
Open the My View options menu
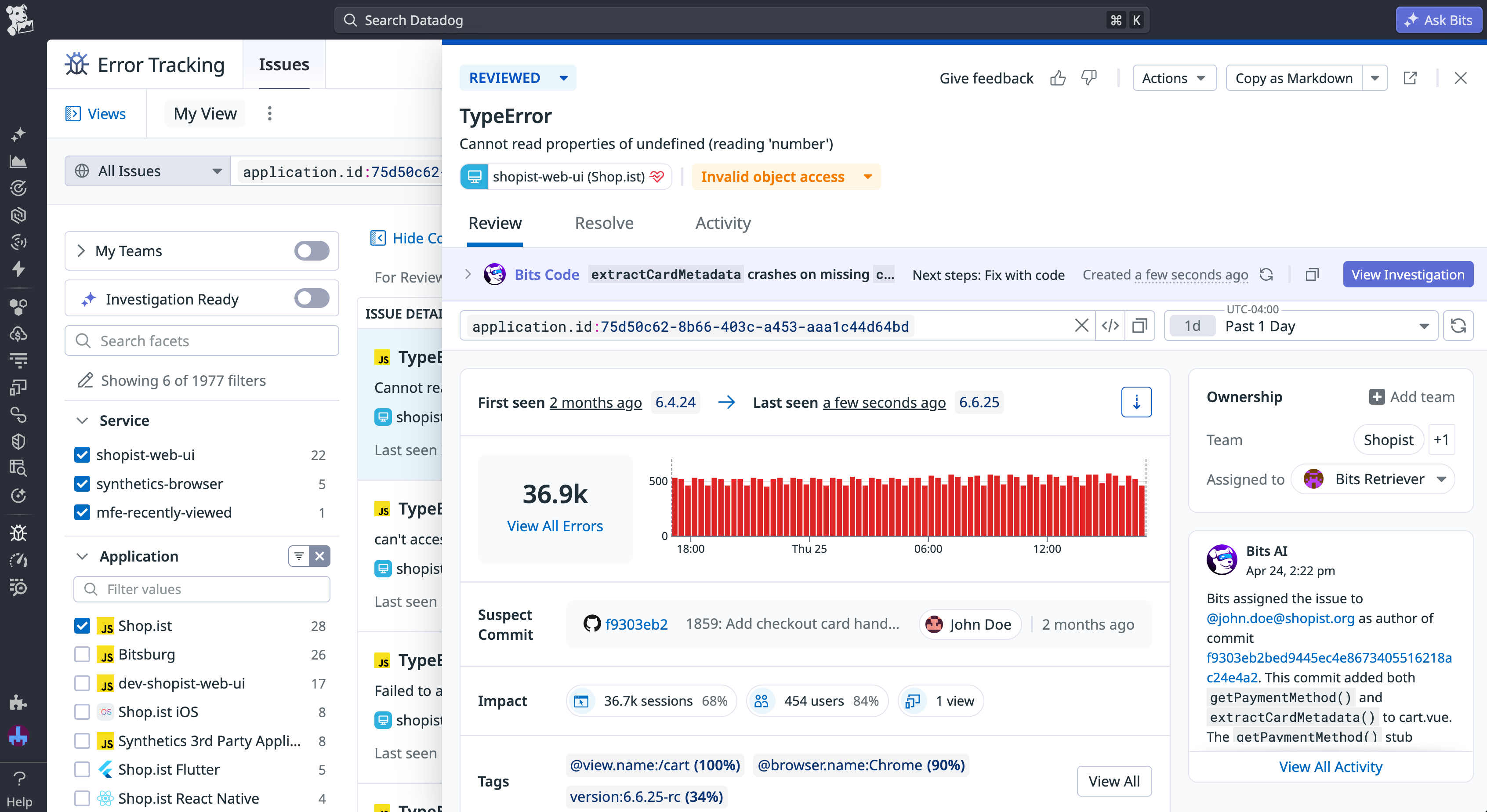coord(269,114)
